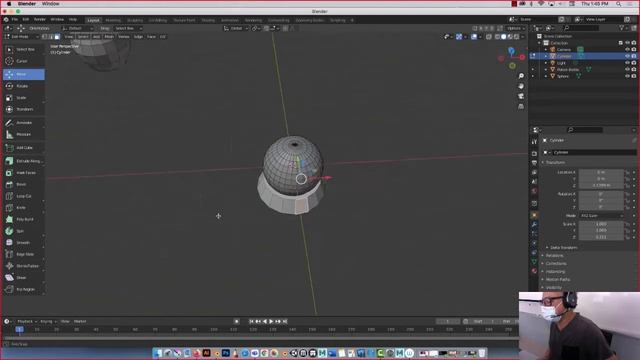Play the animation forward

tap(271, 322)
